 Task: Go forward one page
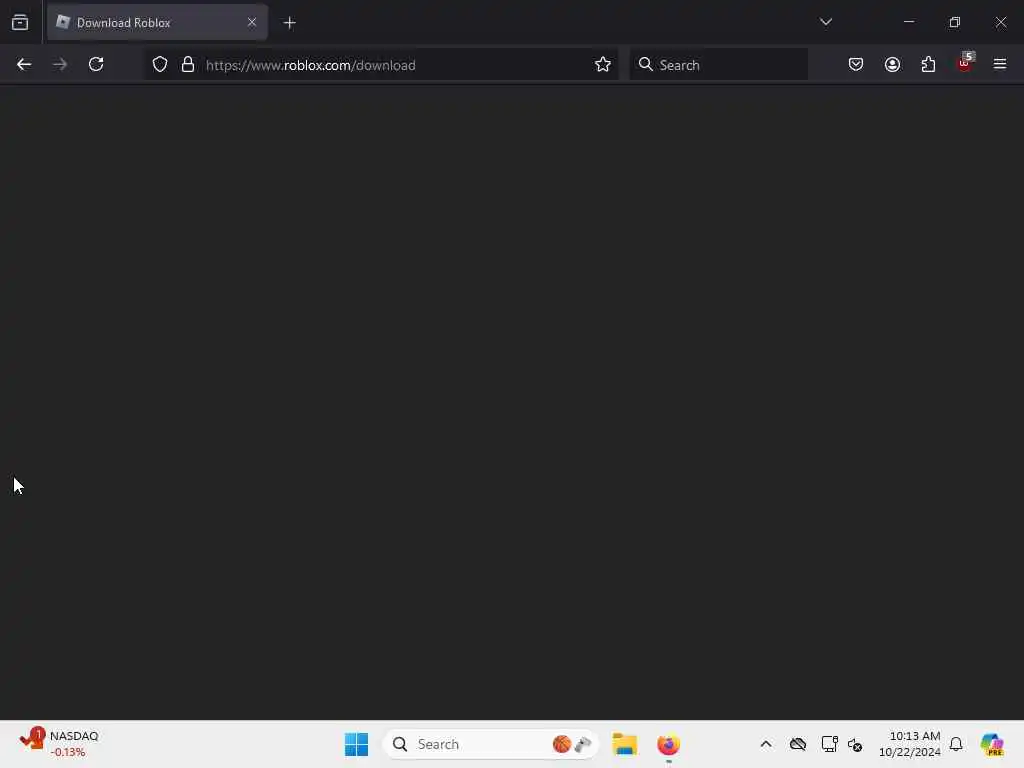(60, 64)
